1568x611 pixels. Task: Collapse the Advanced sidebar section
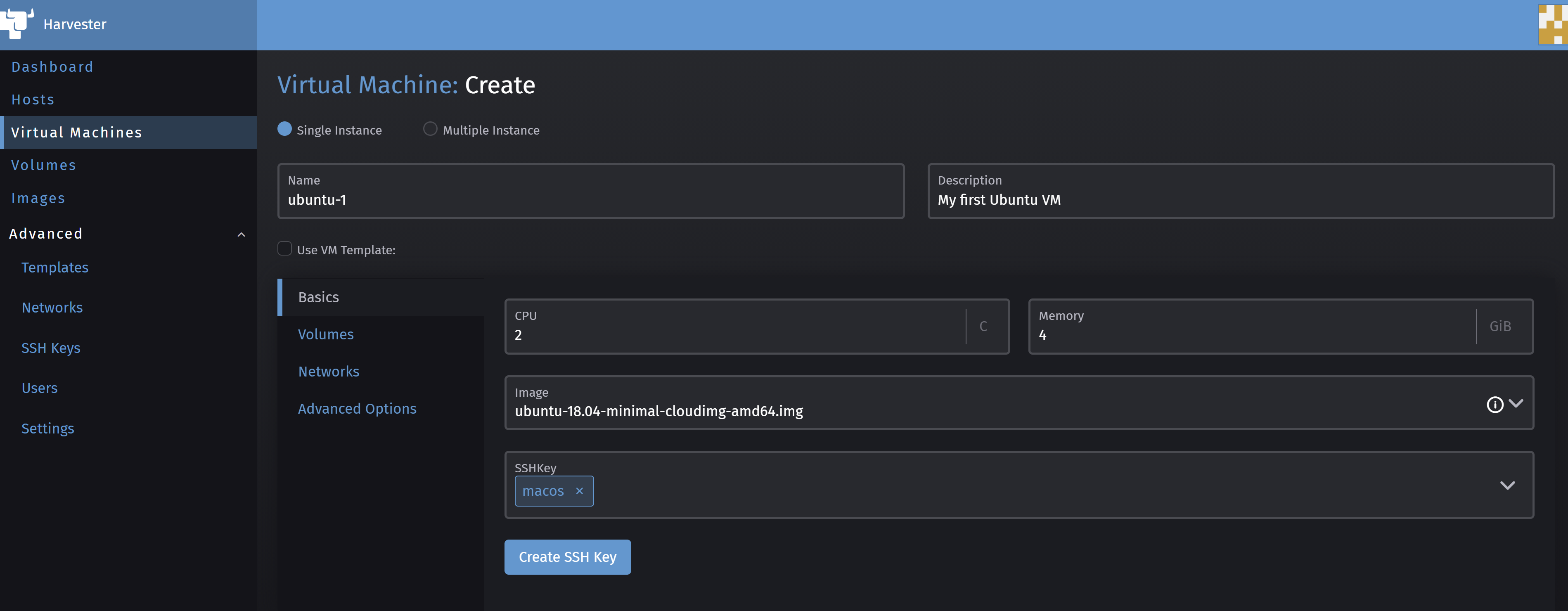point(241,234)
